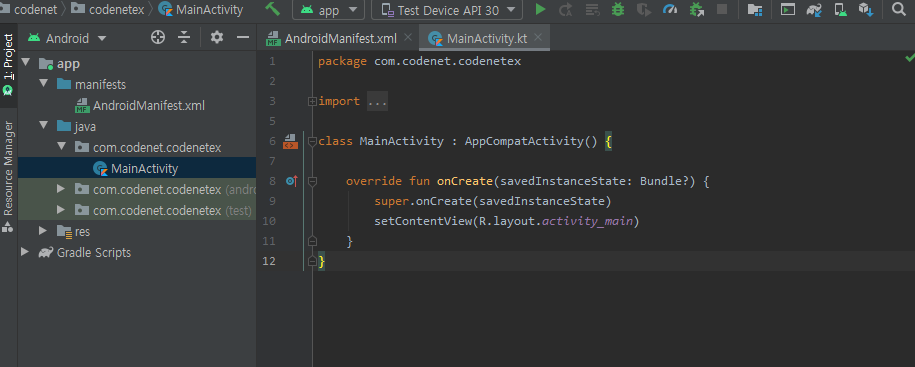Screen dimensions: 915x367
Task: Fold the MainActivity class at line 6
Action: (x=312, y=141)
